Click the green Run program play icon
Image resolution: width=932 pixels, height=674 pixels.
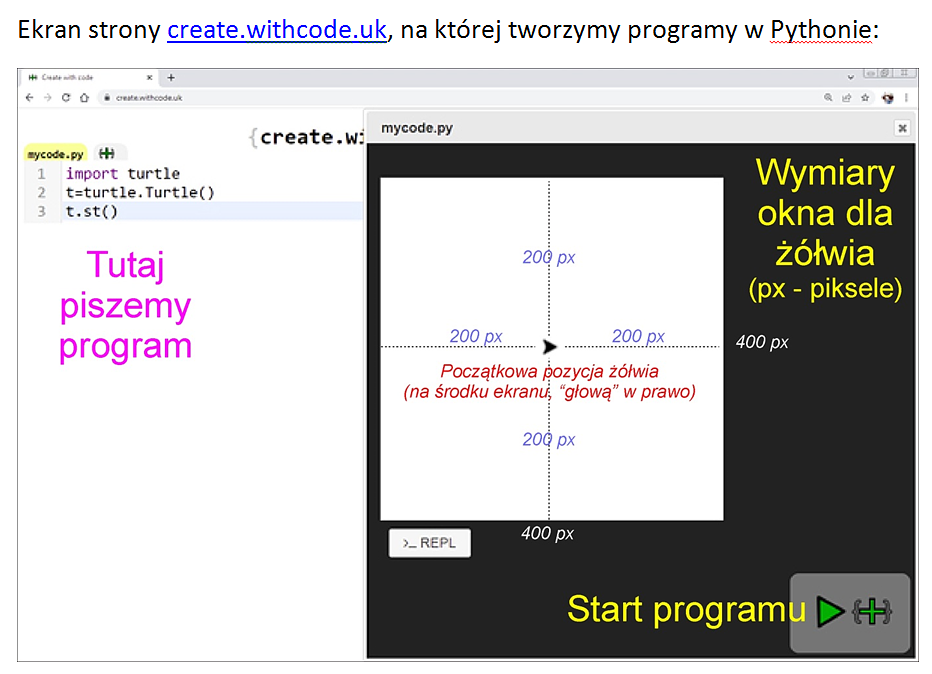click(830, 611)
